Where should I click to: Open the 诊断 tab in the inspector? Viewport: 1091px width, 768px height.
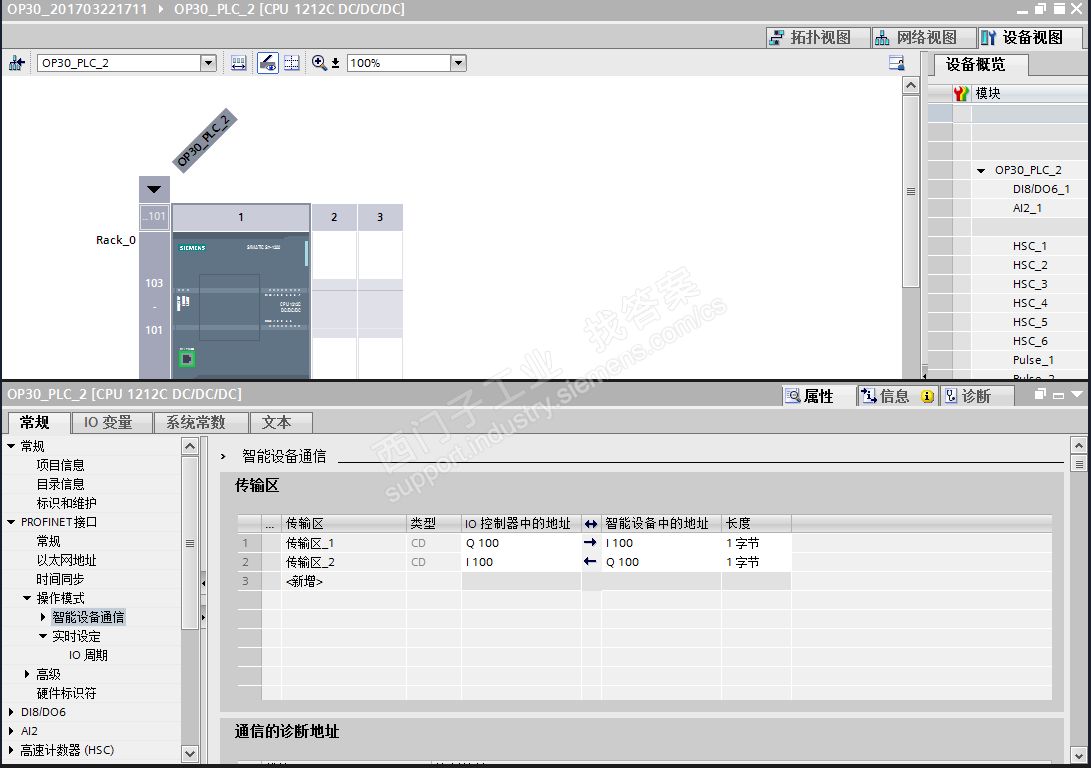pos(975,396)
